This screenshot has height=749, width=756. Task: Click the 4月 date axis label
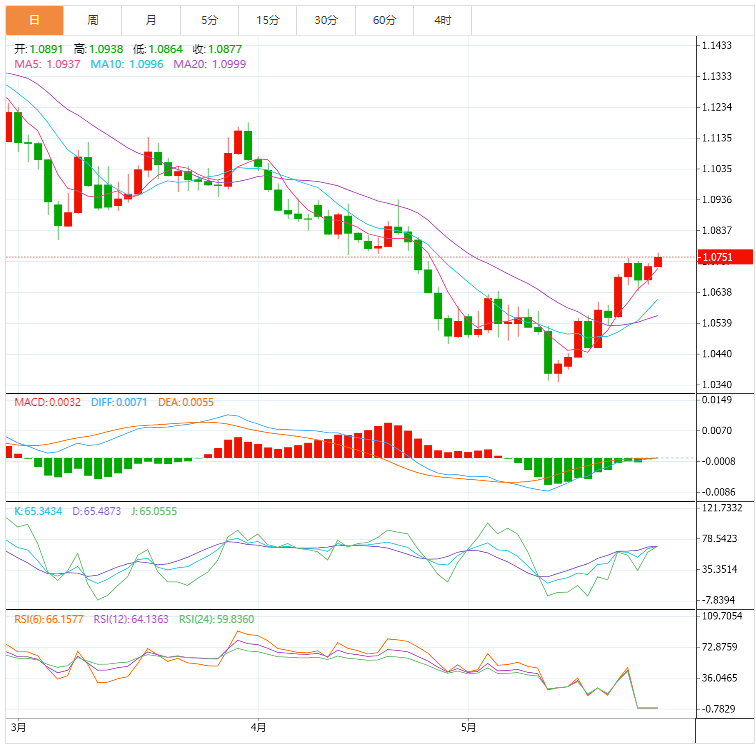(258, 727)
